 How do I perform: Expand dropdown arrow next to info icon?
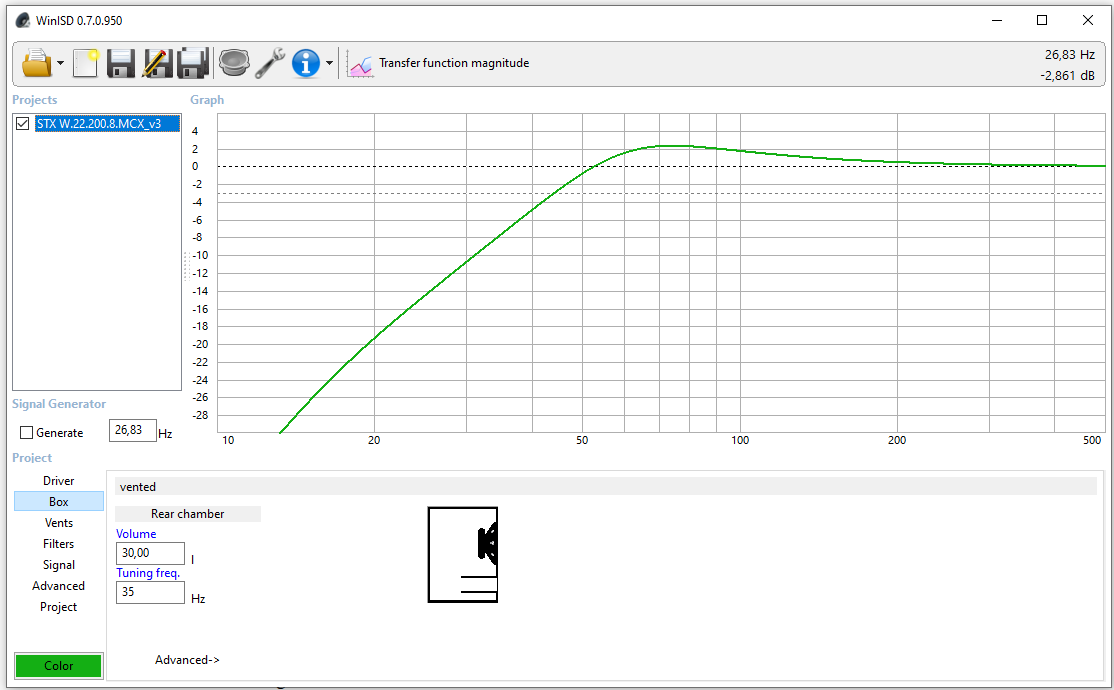pos(329,63)
